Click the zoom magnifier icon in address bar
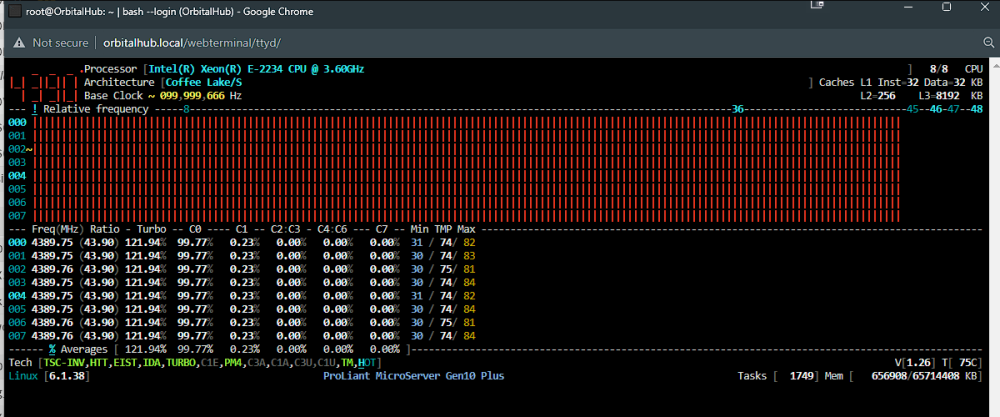This screenshot has width=1000, height=417. click(989, 43)
